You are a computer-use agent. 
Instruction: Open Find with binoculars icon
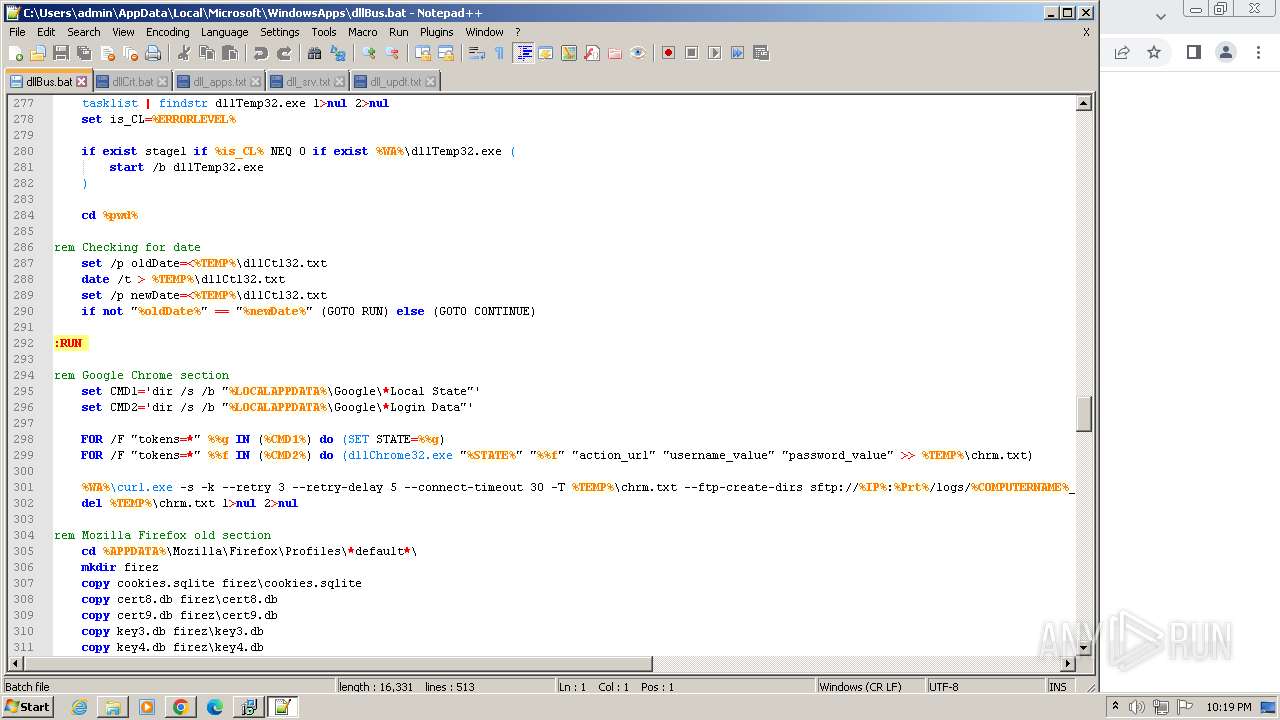tap(315, 53)
